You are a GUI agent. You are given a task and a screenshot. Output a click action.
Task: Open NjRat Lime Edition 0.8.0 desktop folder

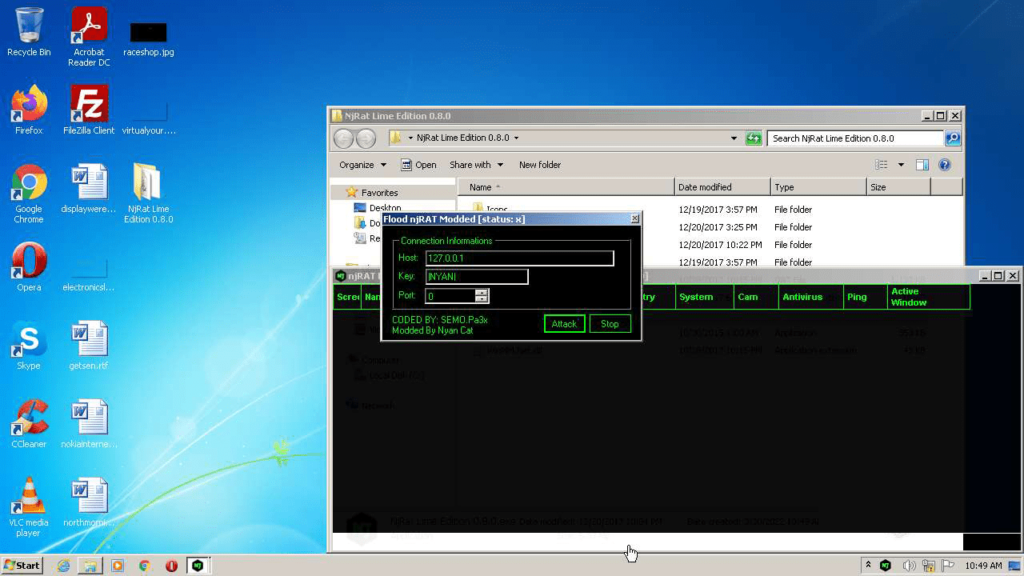pyautogui.click(x=148, y=193)
